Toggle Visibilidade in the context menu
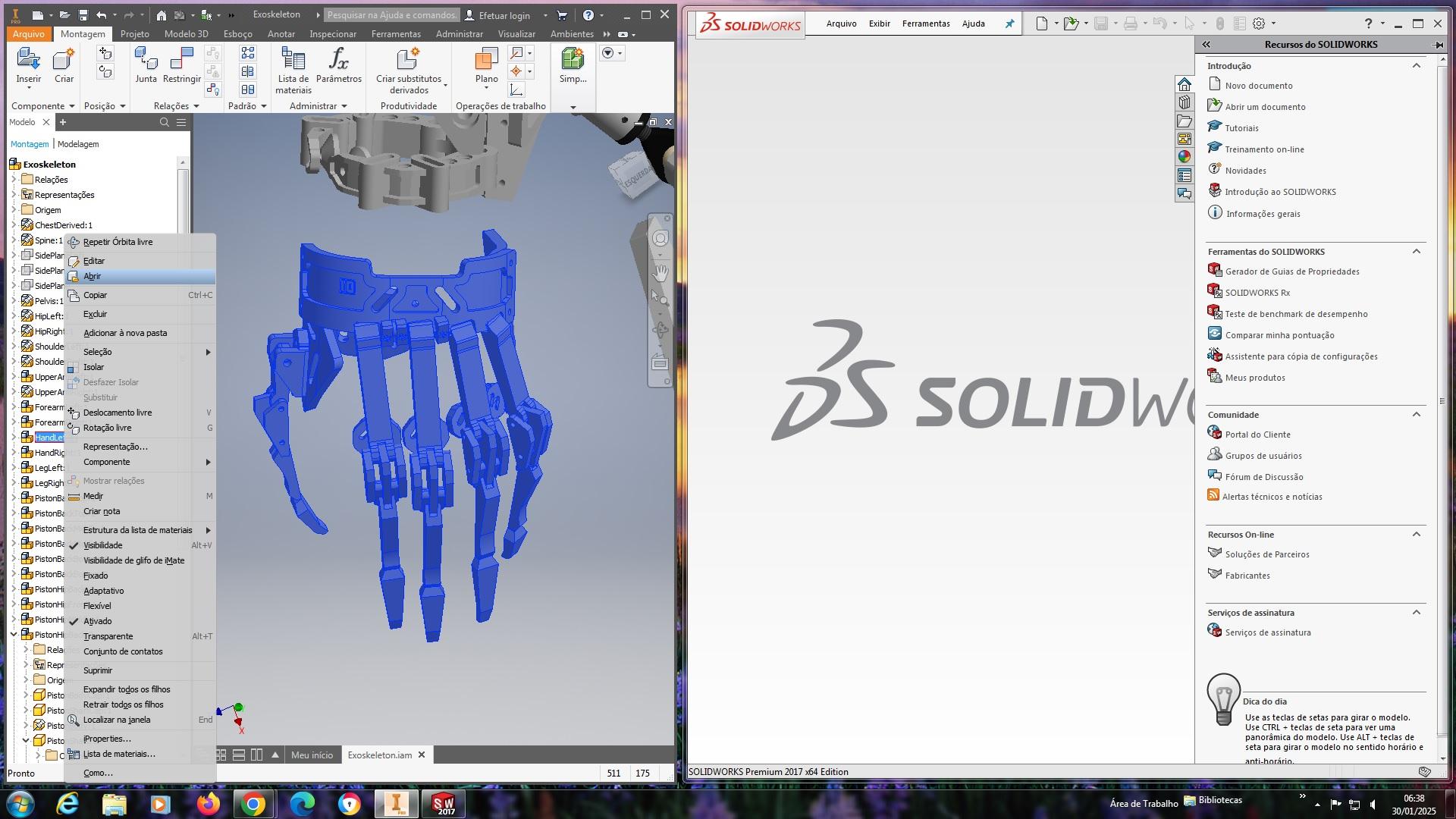This screenshot has width=1456, height=819. pyautogui.click(x=102, y=545)
